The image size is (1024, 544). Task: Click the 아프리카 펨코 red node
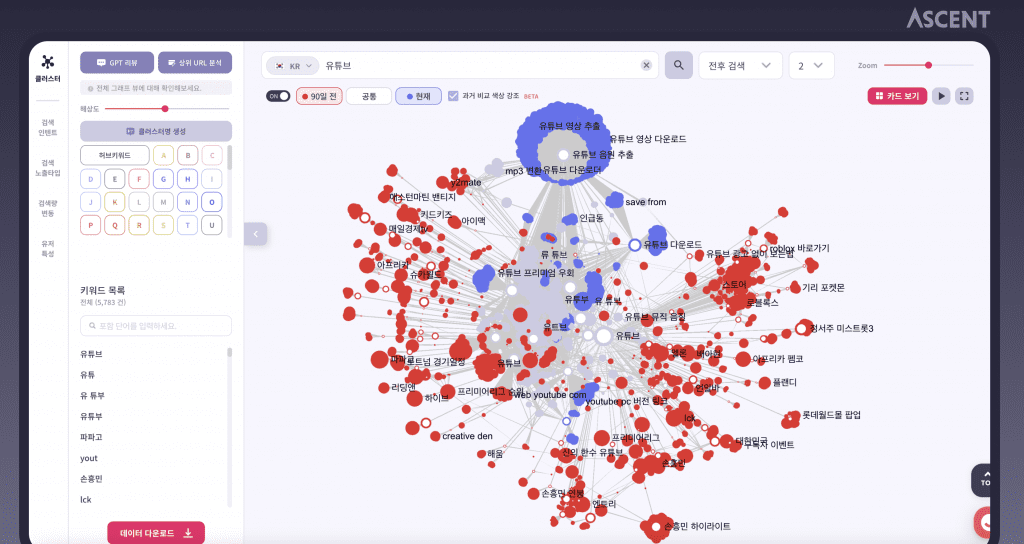743,359
